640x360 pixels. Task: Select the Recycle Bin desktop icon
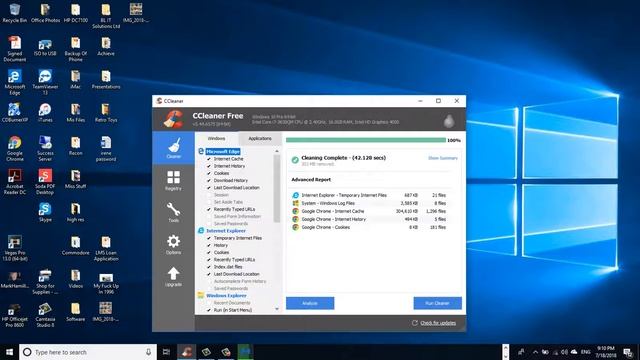(15, 13)
